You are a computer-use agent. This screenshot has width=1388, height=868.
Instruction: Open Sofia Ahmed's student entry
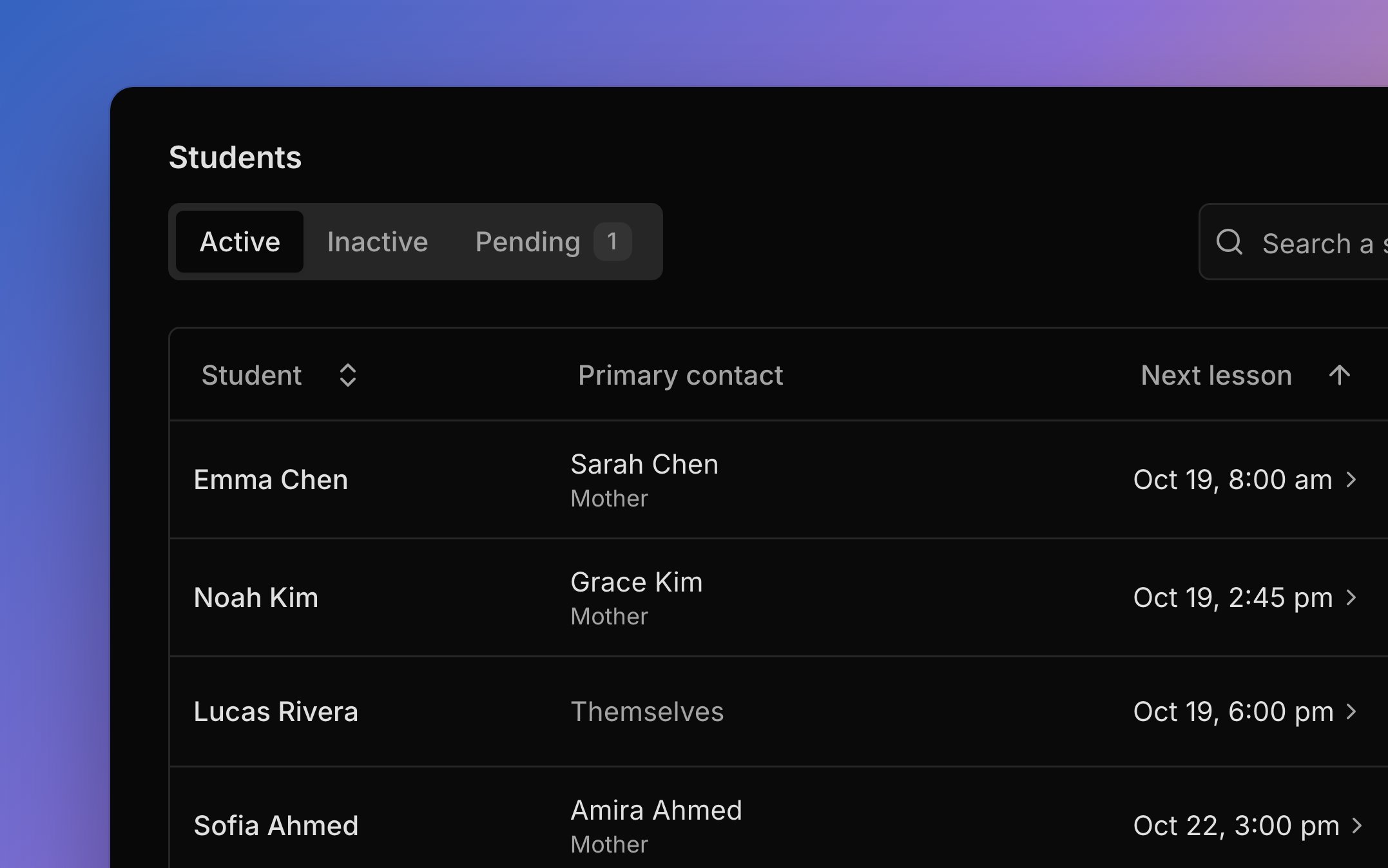[778, 818]
